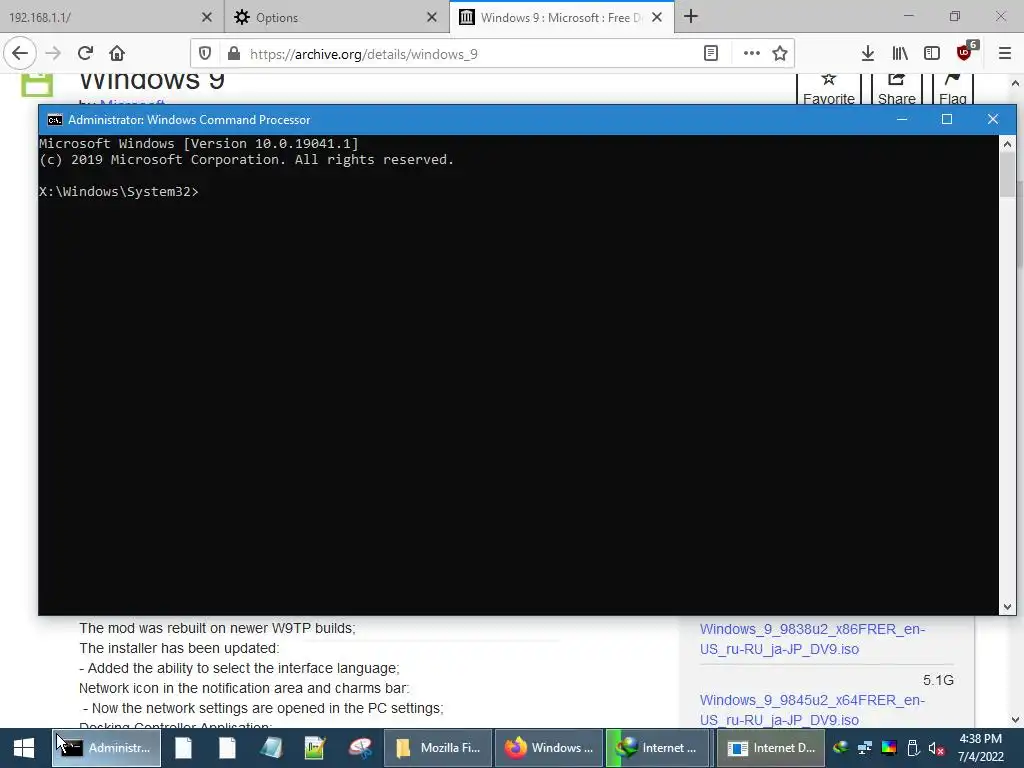Click the command prompt scroll up arrow
1024x768 pixels.
tap(1007, 144)
